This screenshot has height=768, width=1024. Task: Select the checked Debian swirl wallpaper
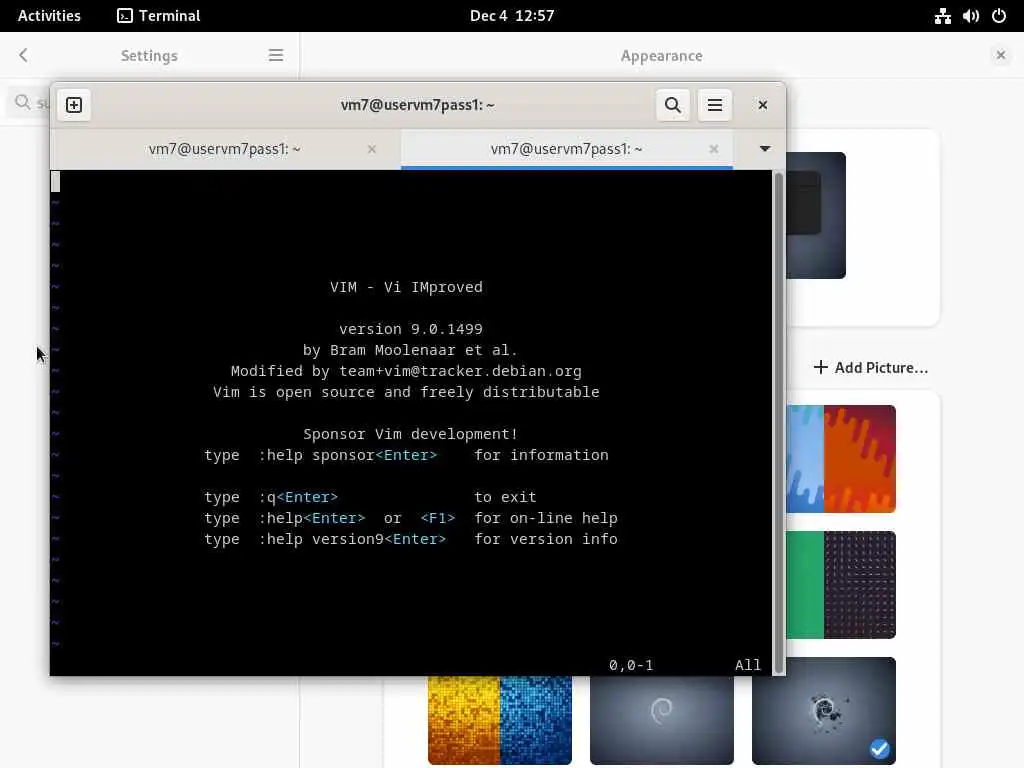click(x=824, y=711)
